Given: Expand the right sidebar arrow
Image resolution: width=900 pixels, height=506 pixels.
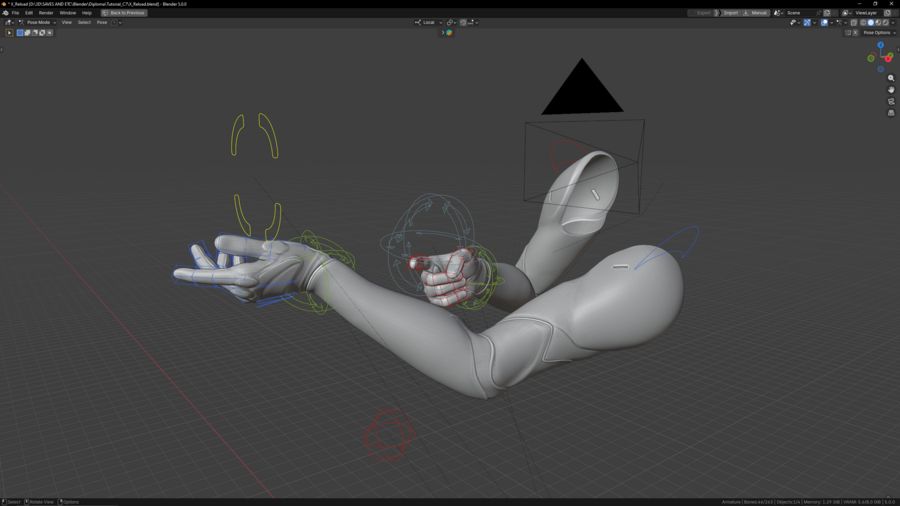Looking at the screenshot, I should pos(898,49).
